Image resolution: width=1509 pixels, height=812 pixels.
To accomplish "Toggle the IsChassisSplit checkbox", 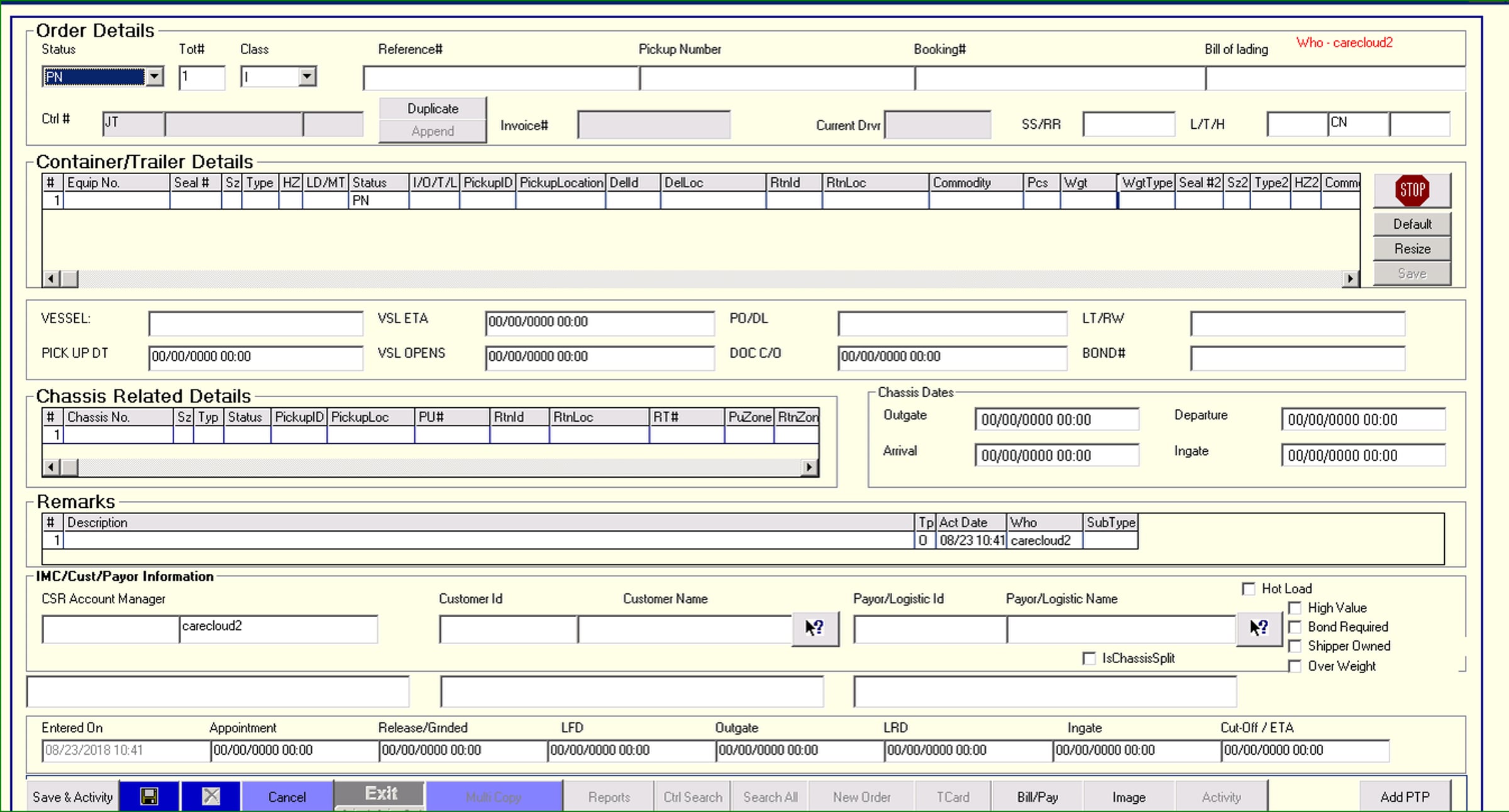I will 1089,658.
